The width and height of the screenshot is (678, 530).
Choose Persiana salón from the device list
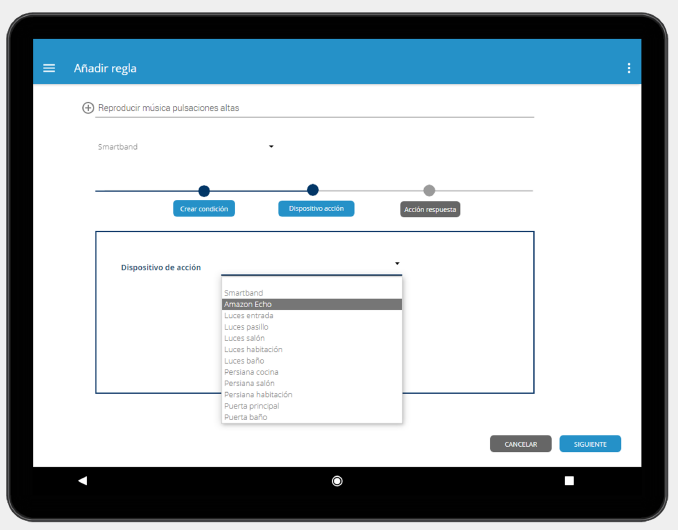(312, 383)
